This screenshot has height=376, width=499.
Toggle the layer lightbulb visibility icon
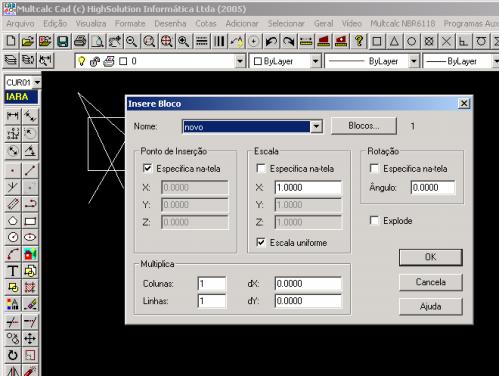(x=81, y=61)
